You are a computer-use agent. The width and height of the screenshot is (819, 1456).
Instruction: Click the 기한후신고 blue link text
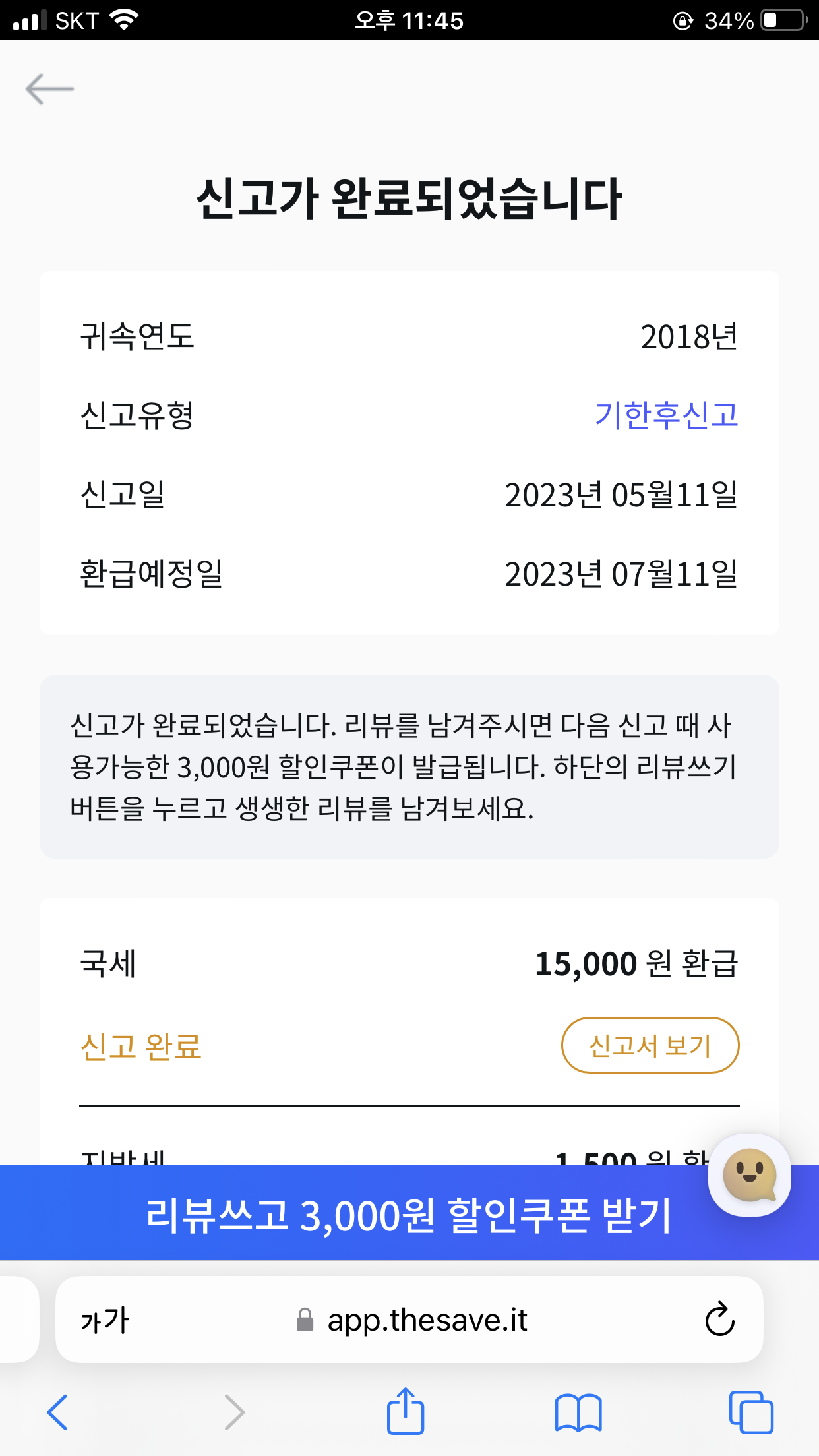(x=666, y=415)
